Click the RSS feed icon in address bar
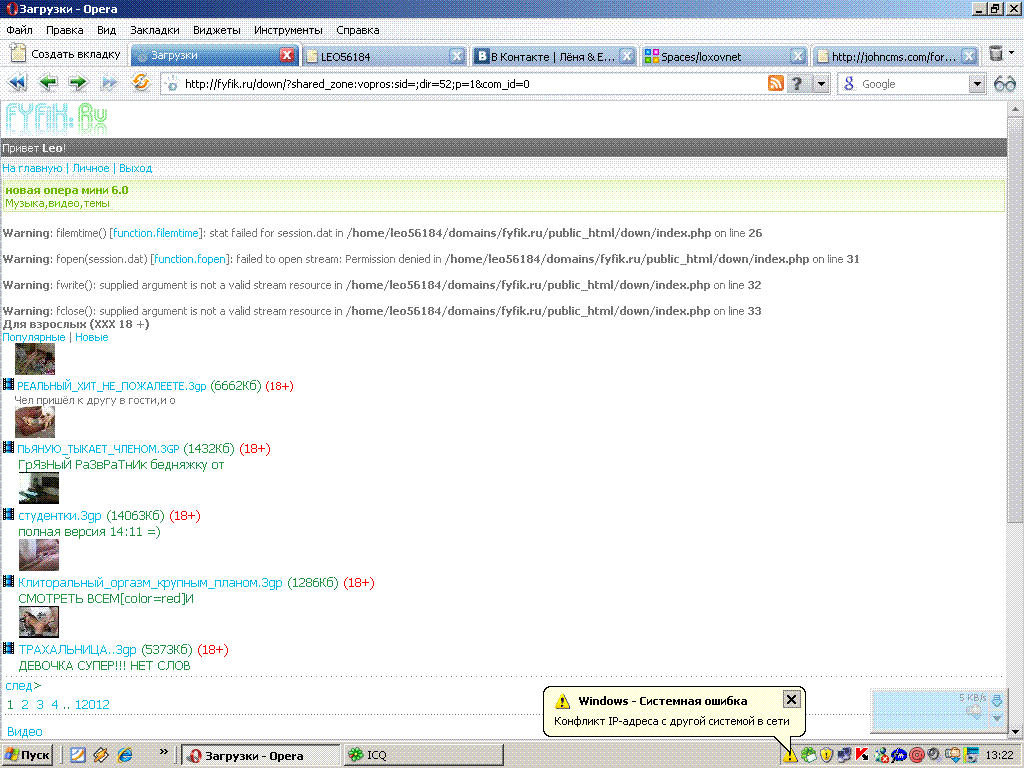The height and width of the screenshot is (768, 1024). (x=775, y=84)
